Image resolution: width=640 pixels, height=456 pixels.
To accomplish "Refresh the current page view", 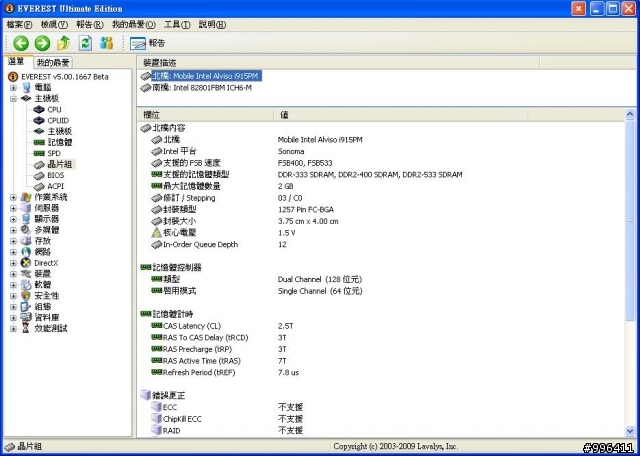I will [85, 43].
